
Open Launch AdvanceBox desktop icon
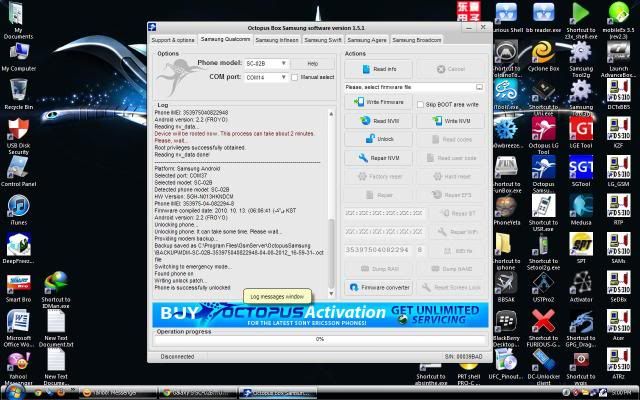[618, 60]
